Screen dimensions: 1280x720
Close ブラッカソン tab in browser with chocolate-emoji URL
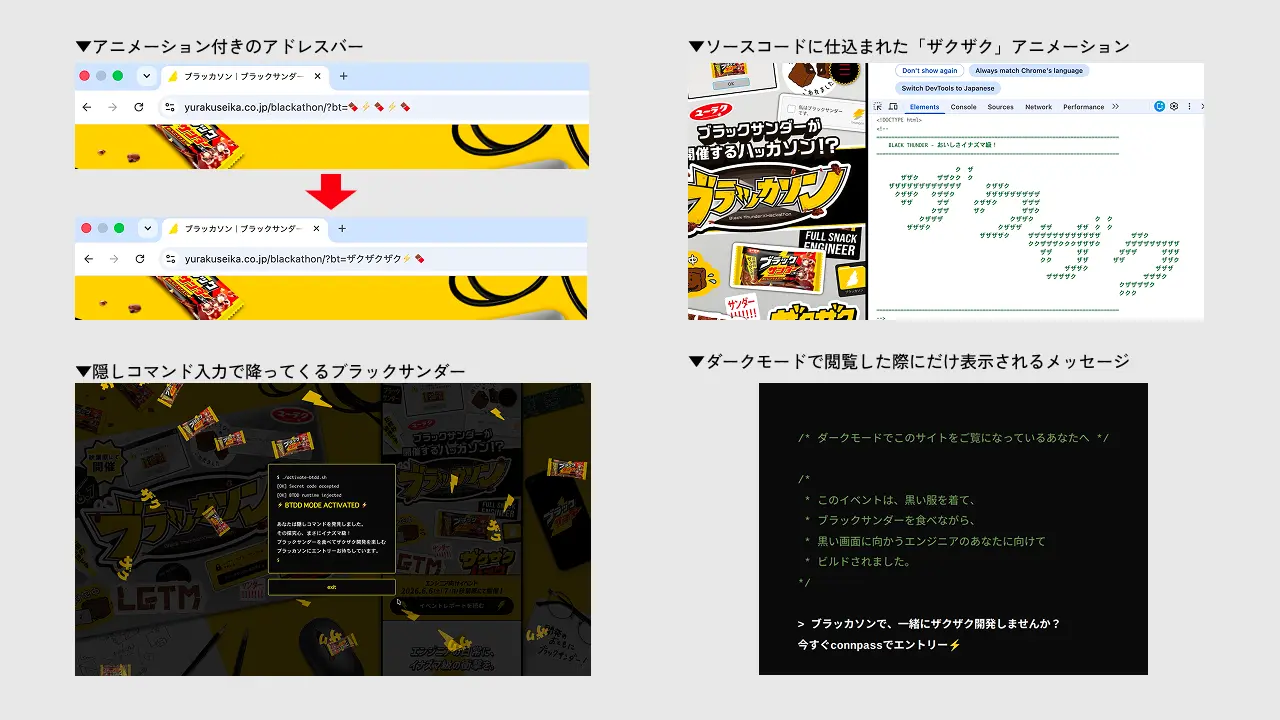point(317,76)
